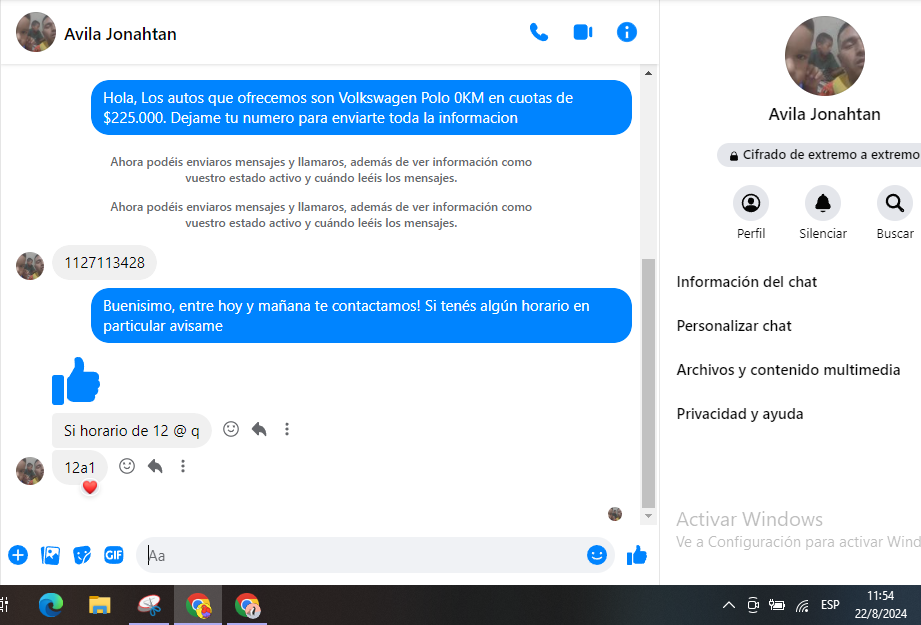This screenshot has height=625, width=921.
Task: Click the 'Hola, Los autos que ofrecemos' message bubble
Action: point(361,107)
